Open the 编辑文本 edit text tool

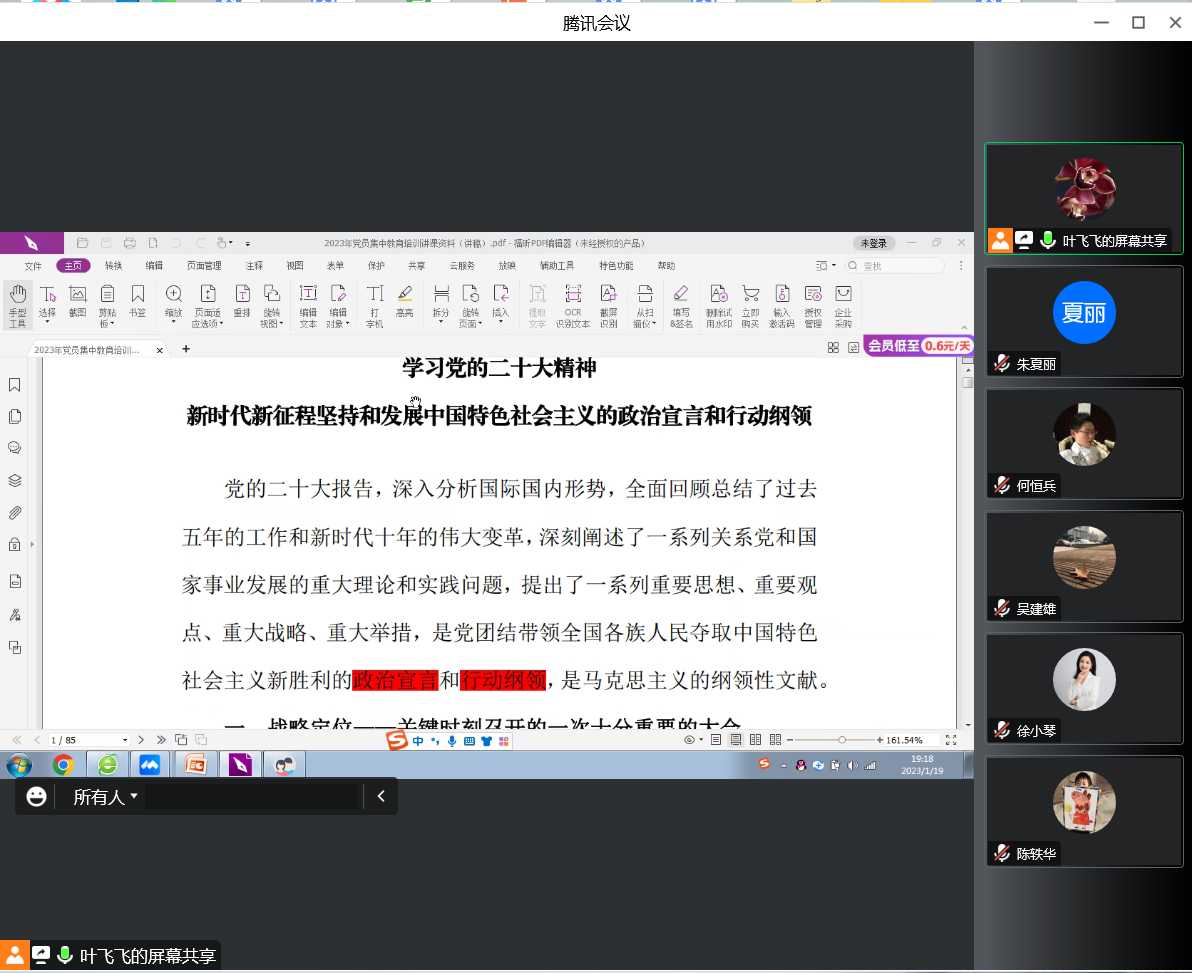(308, 304)
